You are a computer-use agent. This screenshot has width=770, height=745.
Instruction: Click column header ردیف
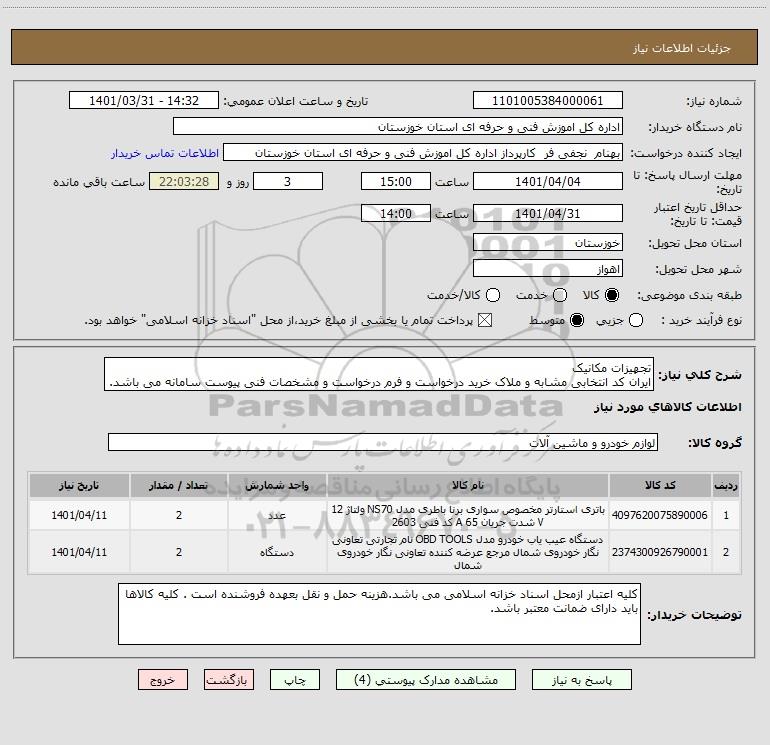tap(726, 486)
